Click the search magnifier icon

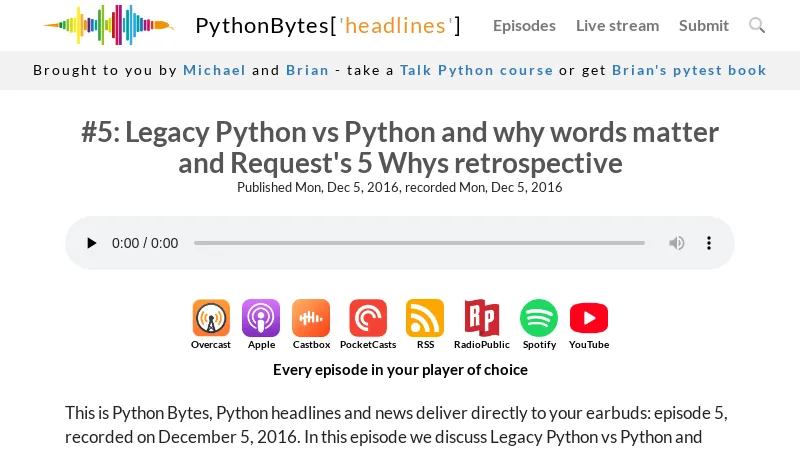tap(757, 25)
